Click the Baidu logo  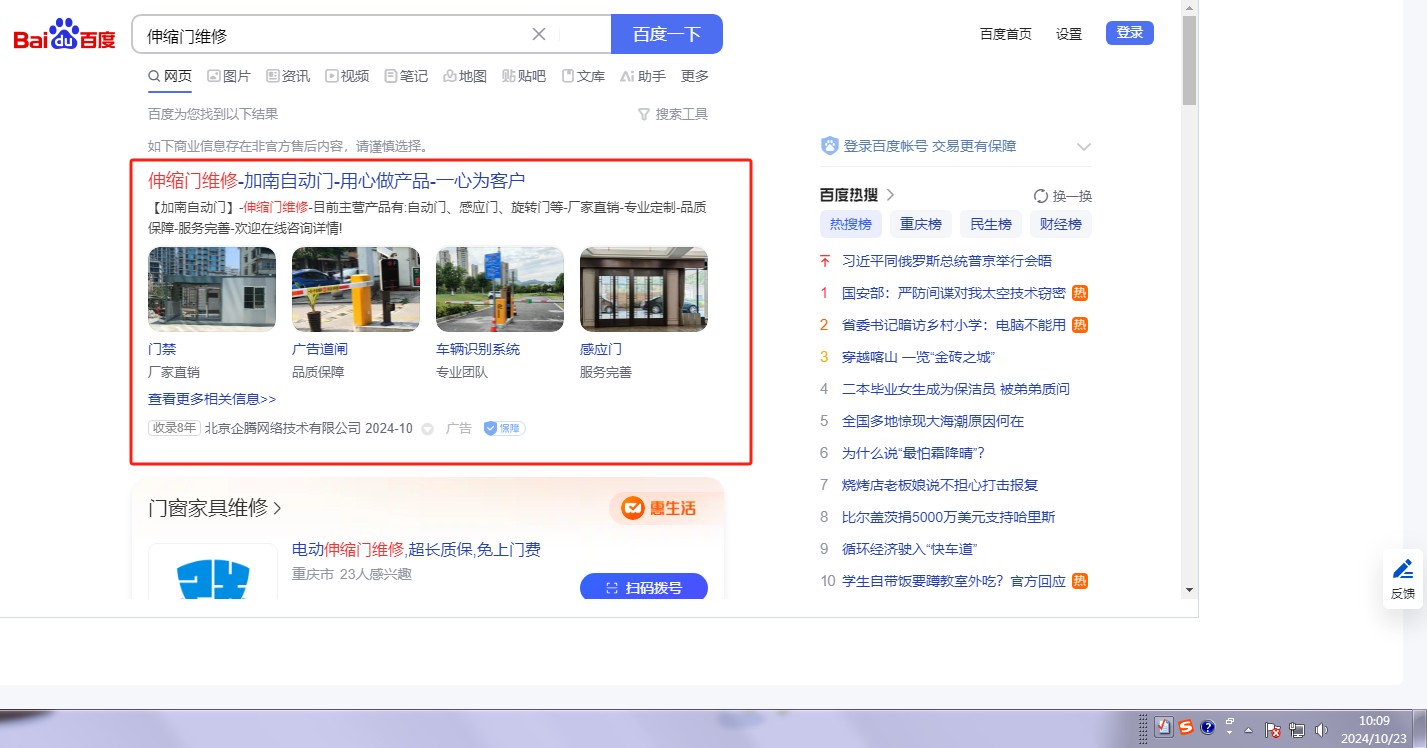point(64,36)
